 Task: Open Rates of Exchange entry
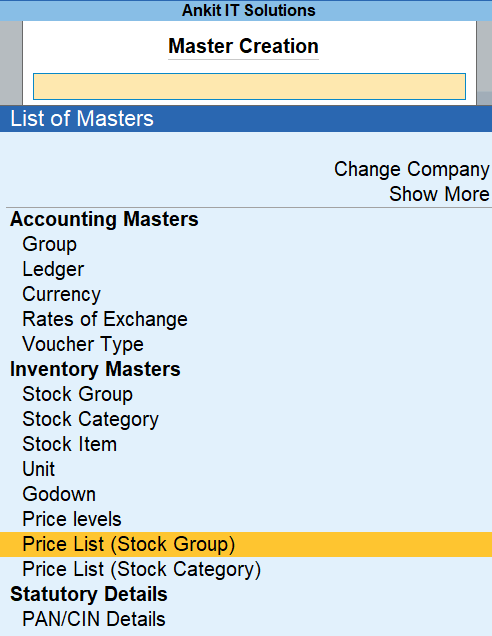(105, 319)
